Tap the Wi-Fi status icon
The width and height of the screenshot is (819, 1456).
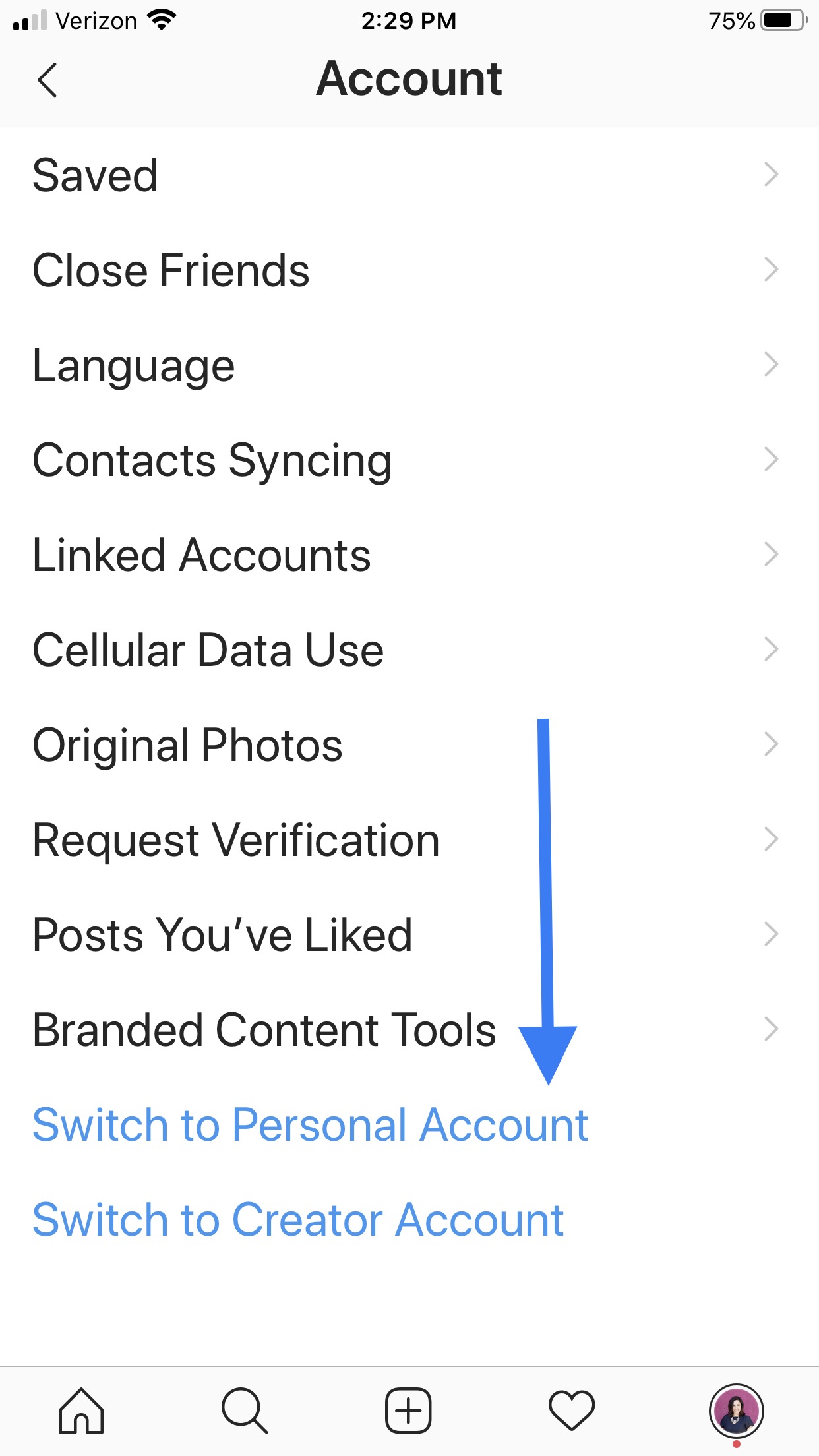pos(162,20)
